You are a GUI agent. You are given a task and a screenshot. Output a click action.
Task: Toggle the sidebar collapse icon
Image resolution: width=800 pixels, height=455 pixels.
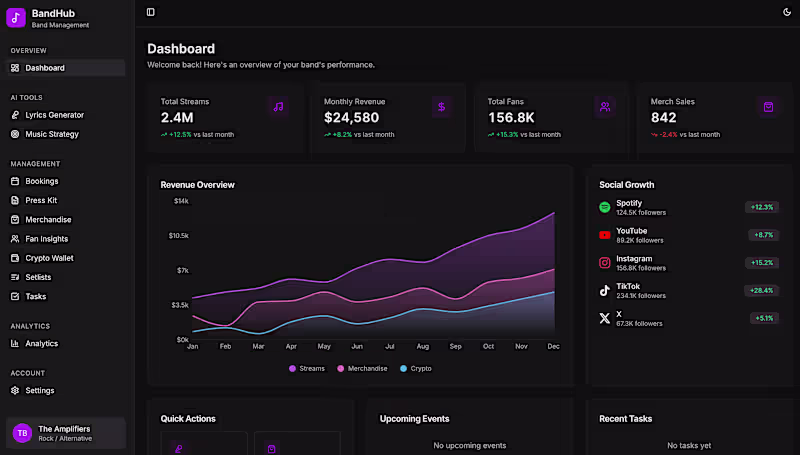(151, 12)
